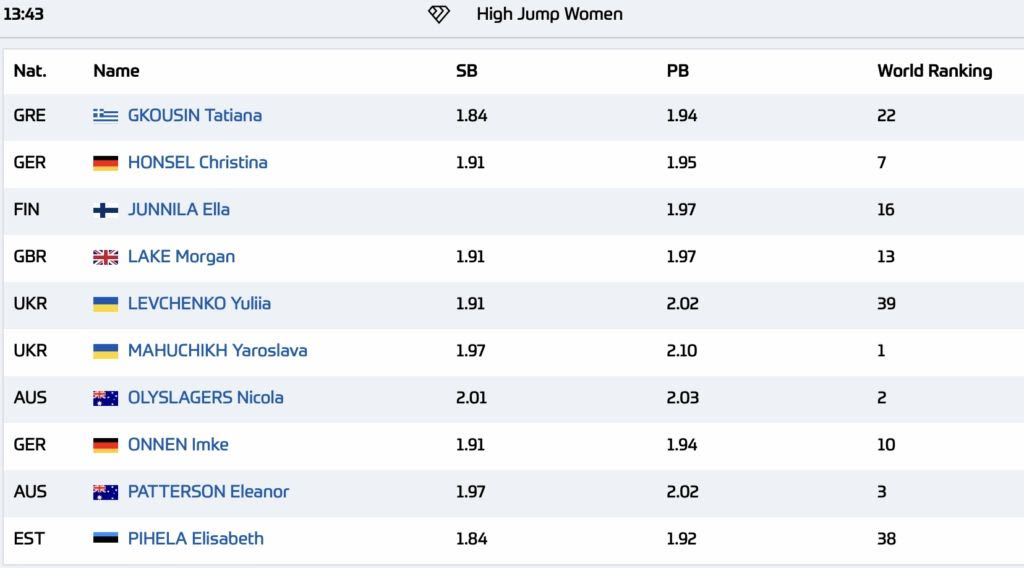Click the World Ranking column header
This screenshot has width=1024, height=568.
coord(934,71)
